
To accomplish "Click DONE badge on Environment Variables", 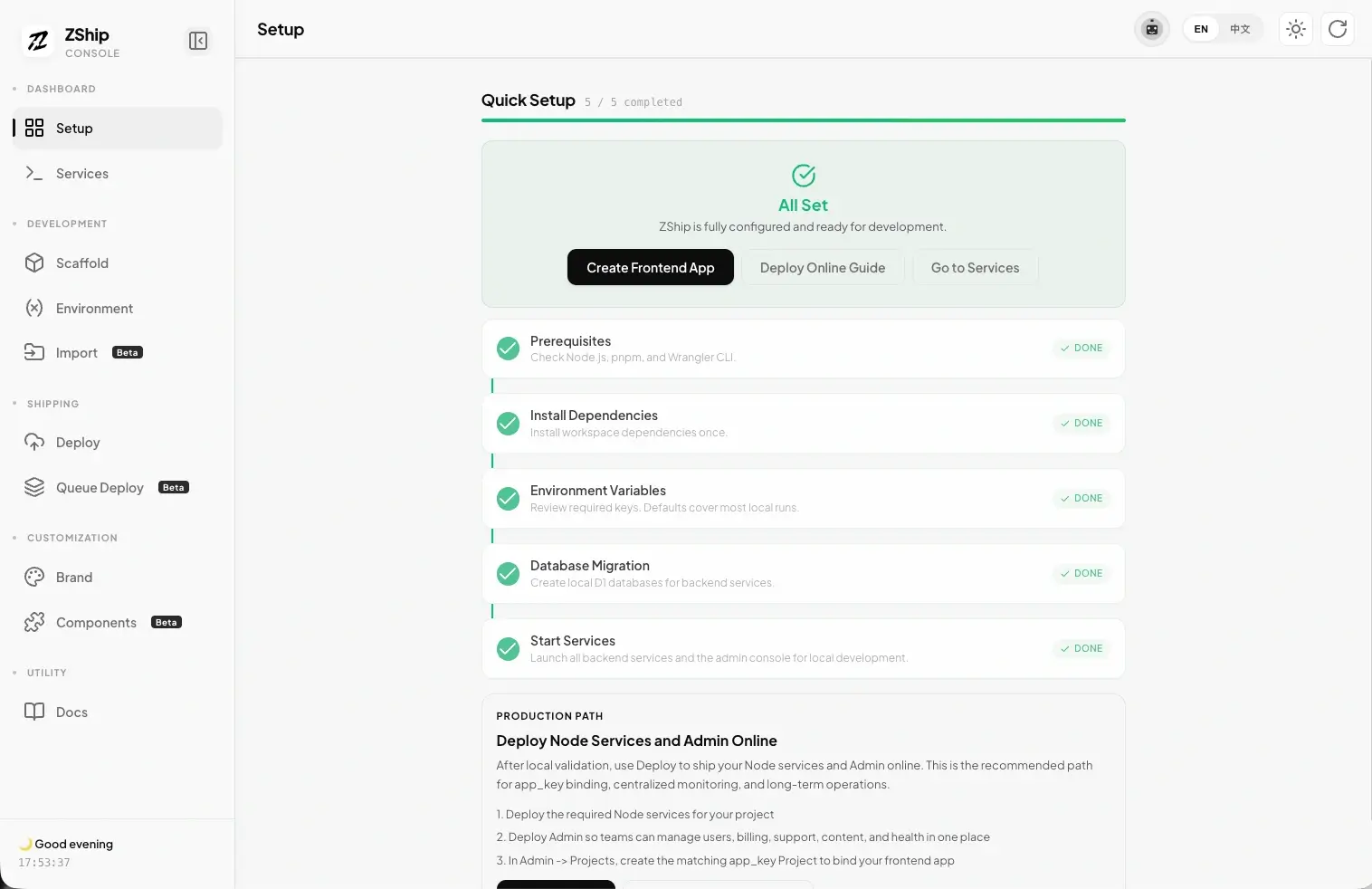I will (1081, 498).
